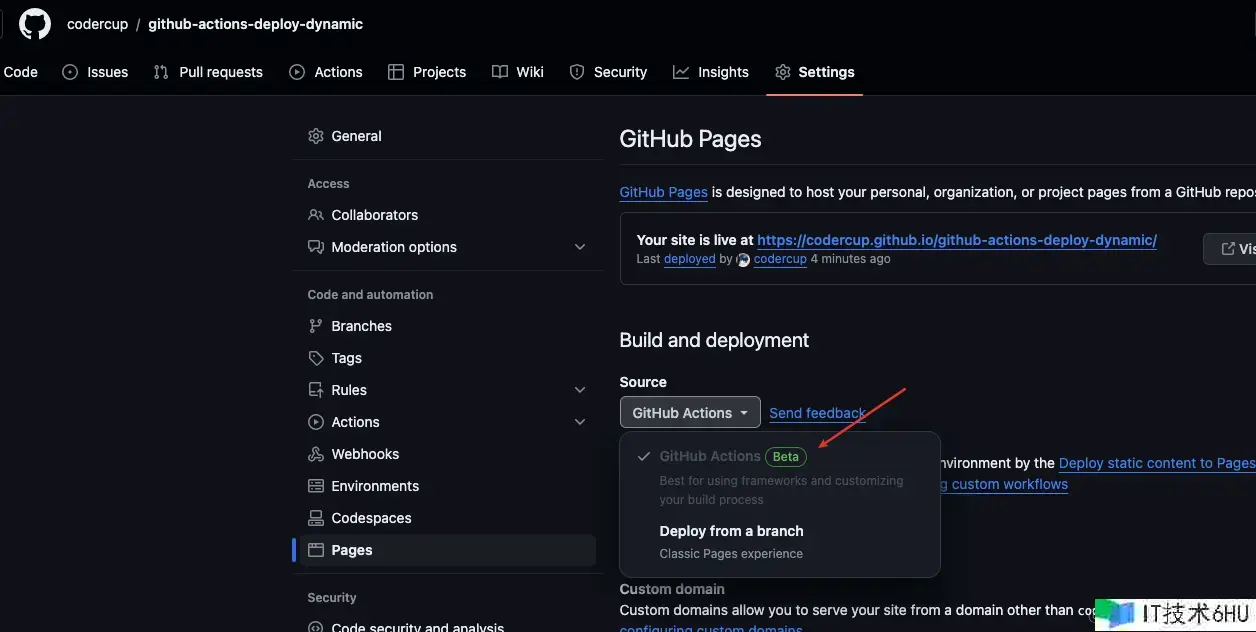Image resolution: width=1256 pixels, height=632 pixels.
Task: Expand the Moderation options section
Action: click(x=580, y=247)
